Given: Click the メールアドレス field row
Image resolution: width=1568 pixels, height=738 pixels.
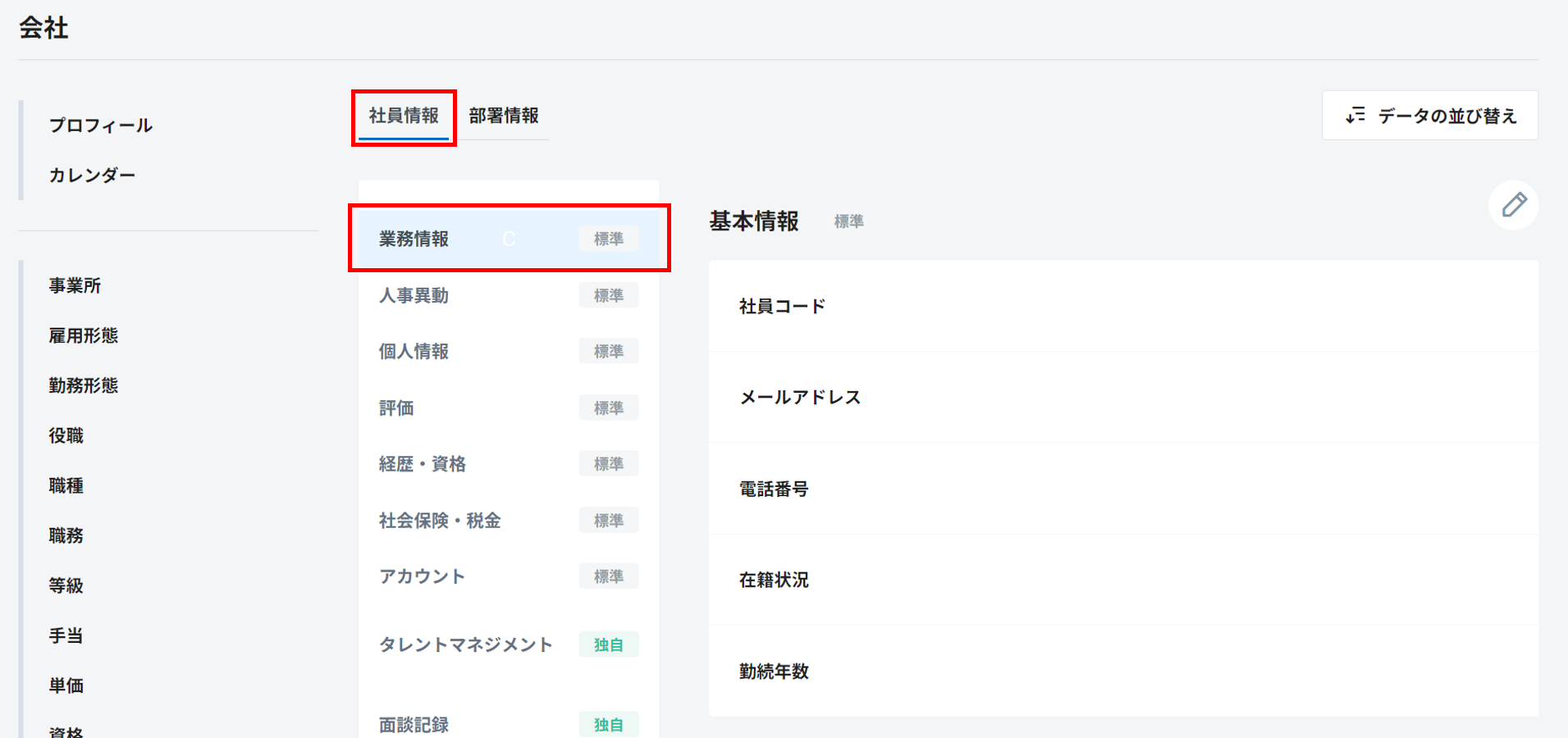Looking at the screenshot, I should click(x=1122, y=398).
